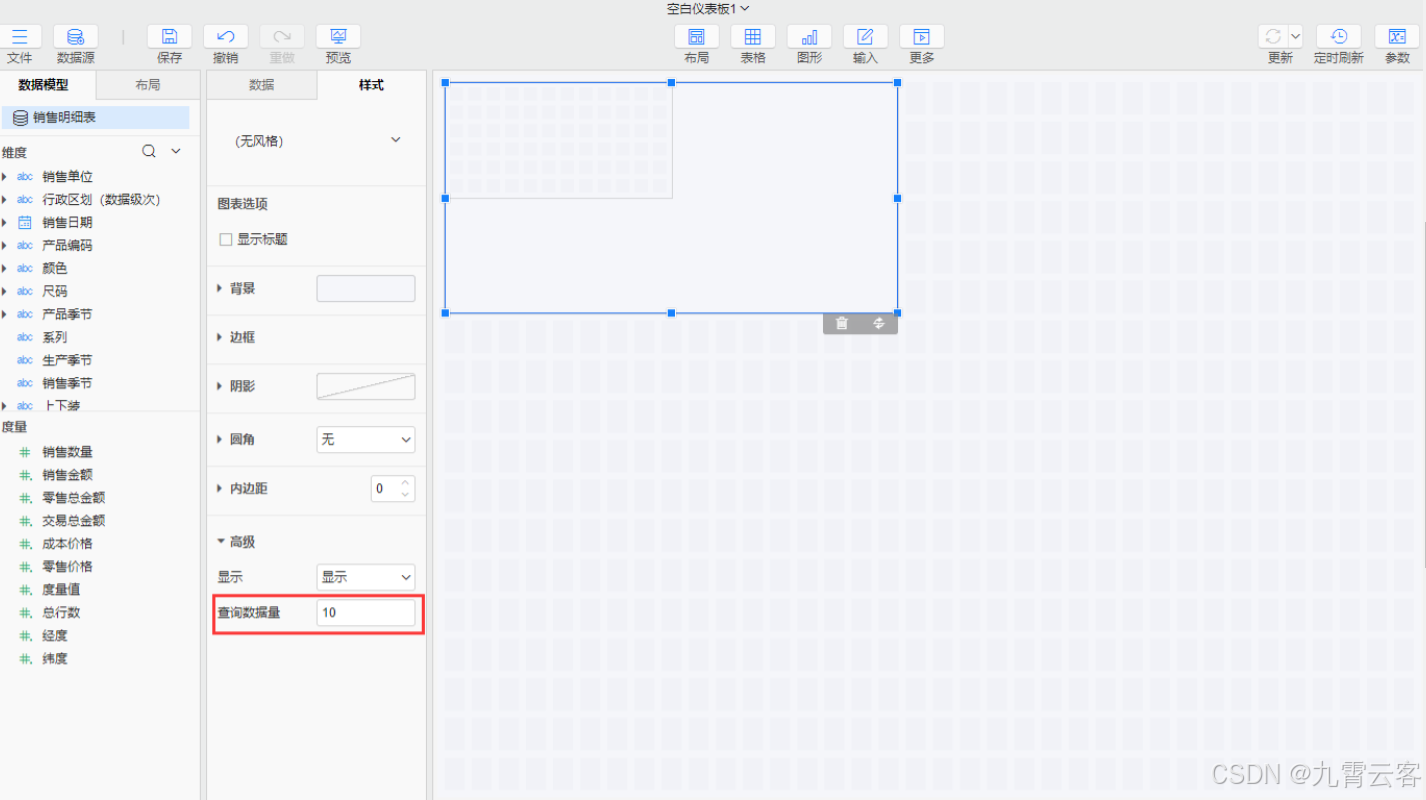Expand the 阴影 section
The image size is (1426, 800).
(220, 387)
